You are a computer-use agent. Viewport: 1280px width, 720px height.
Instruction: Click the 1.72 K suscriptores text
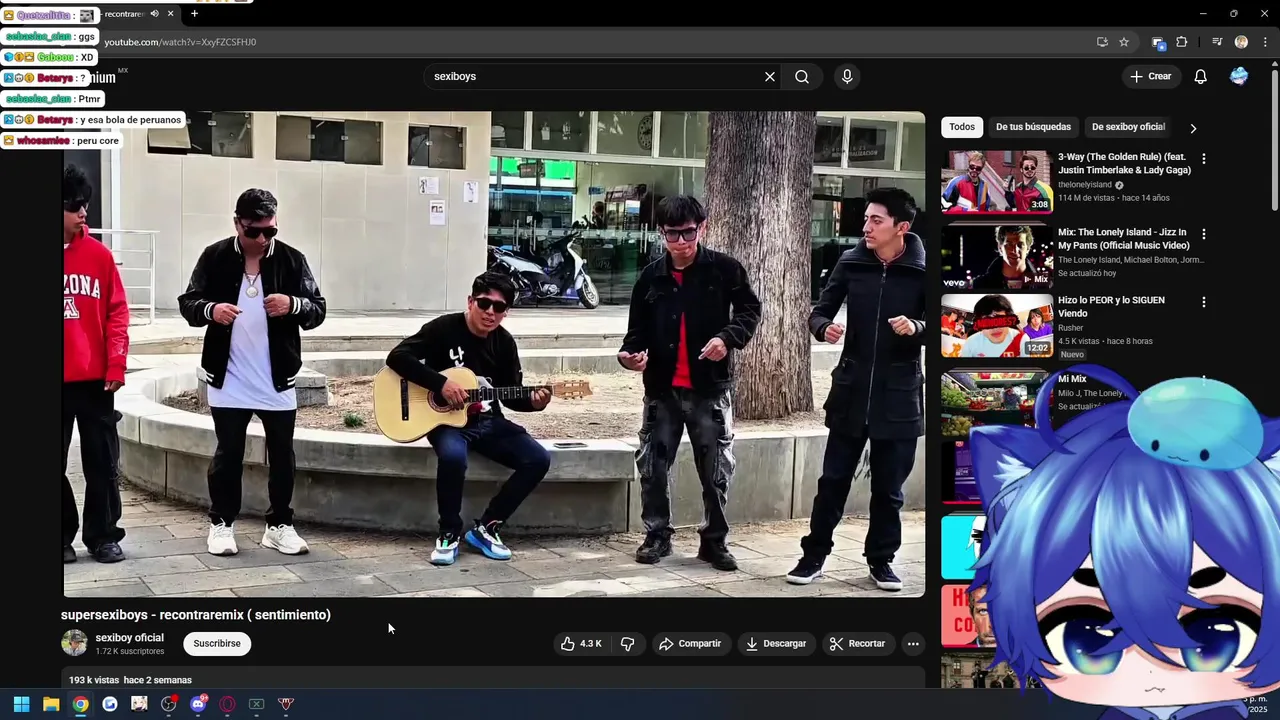130,651
